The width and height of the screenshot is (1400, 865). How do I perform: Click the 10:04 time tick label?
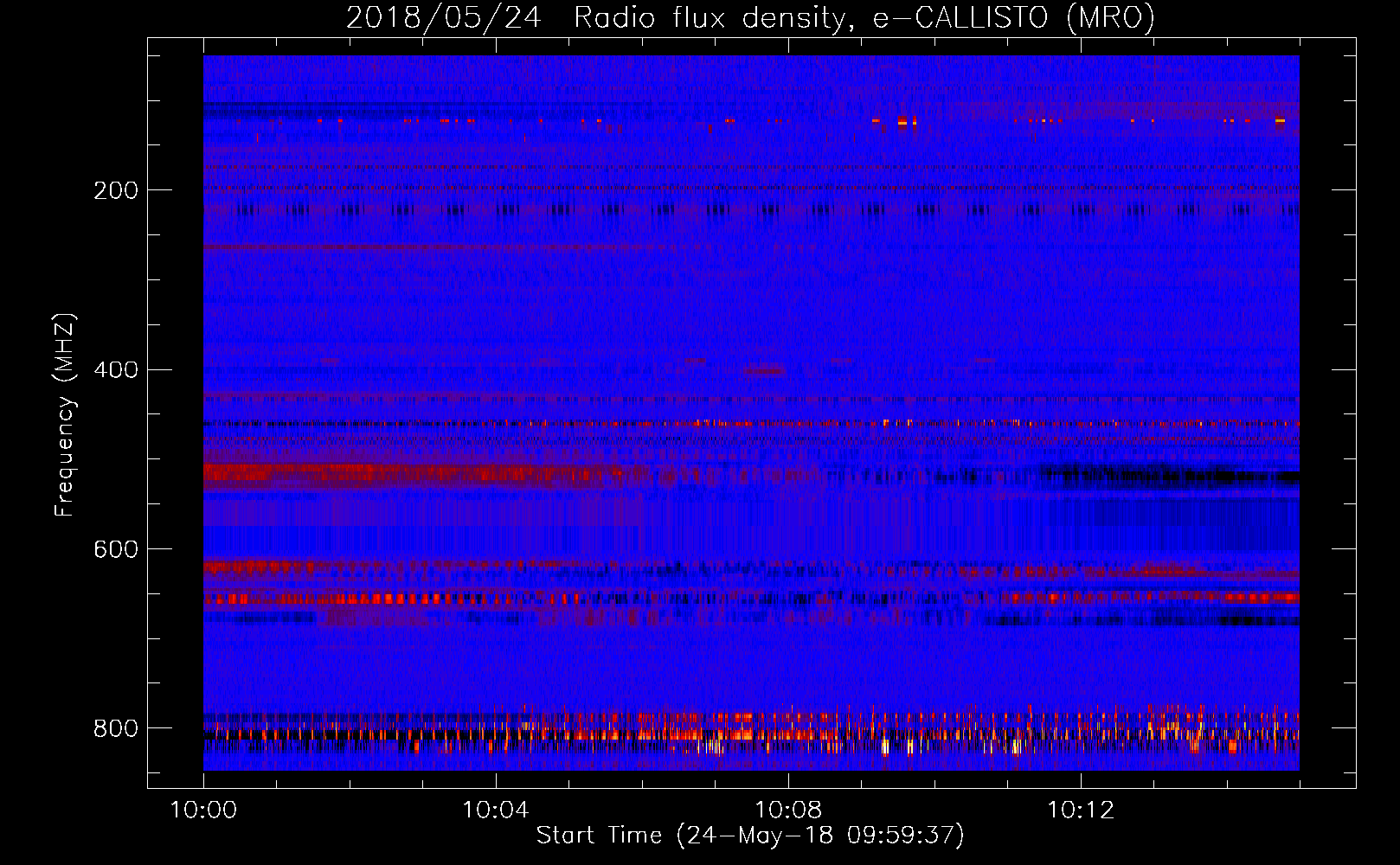tap(495, 810)
